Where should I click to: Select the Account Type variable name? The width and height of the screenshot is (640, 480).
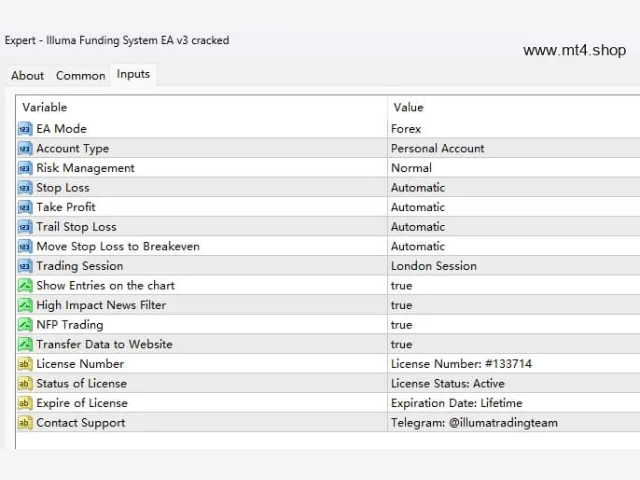[73, 149]
